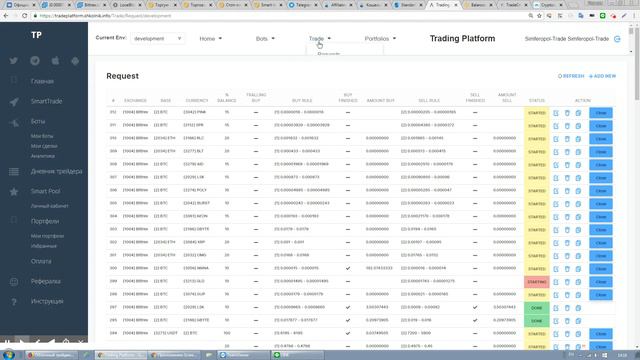
Task: Open the Windows Start button
Action: 8,355
